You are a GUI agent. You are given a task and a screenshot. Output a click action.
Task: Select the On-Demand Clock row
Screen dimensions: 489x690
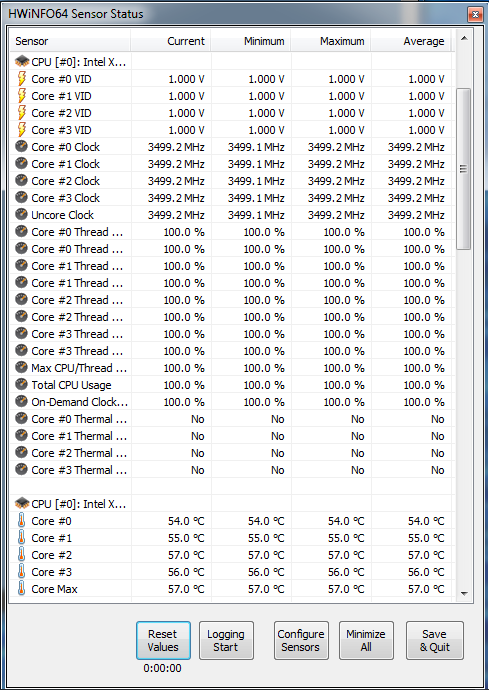(232, 402)
